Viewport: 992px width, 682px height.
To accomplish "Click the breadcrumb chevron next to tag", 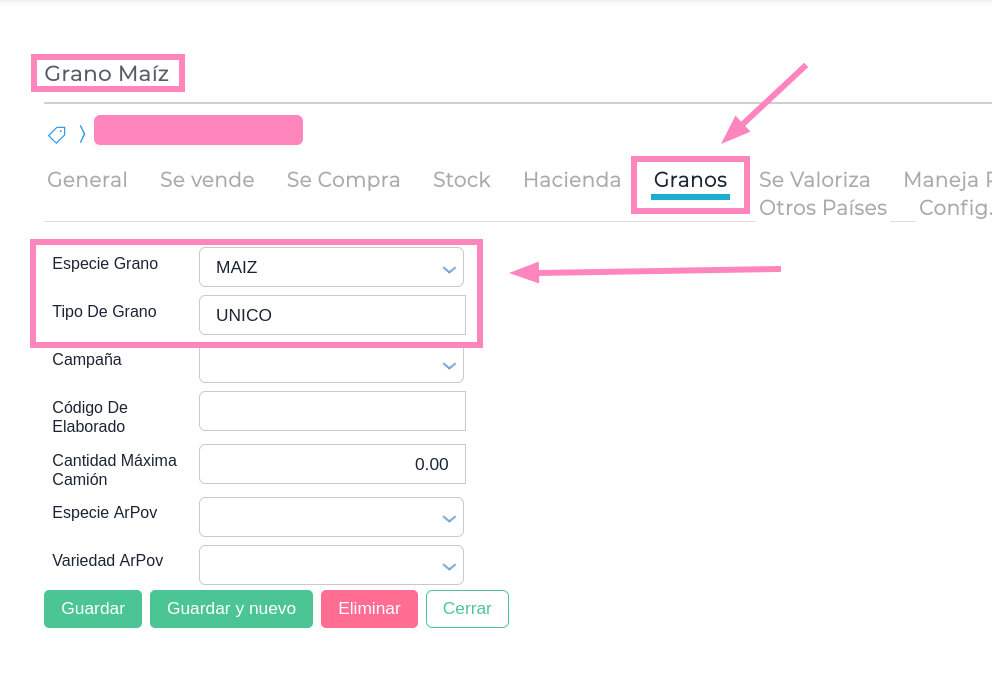I will (82, 134).
